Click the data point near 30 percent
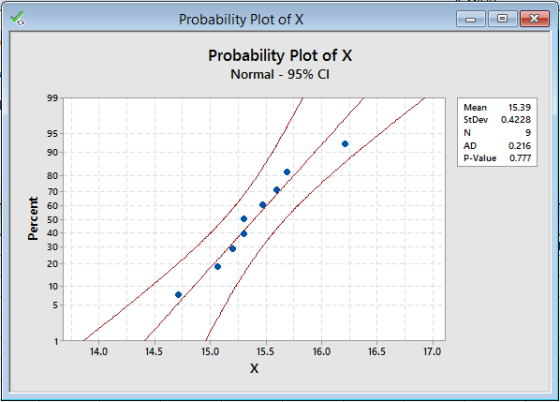Viewport: 560px width, 402px height. click(232, 249)
